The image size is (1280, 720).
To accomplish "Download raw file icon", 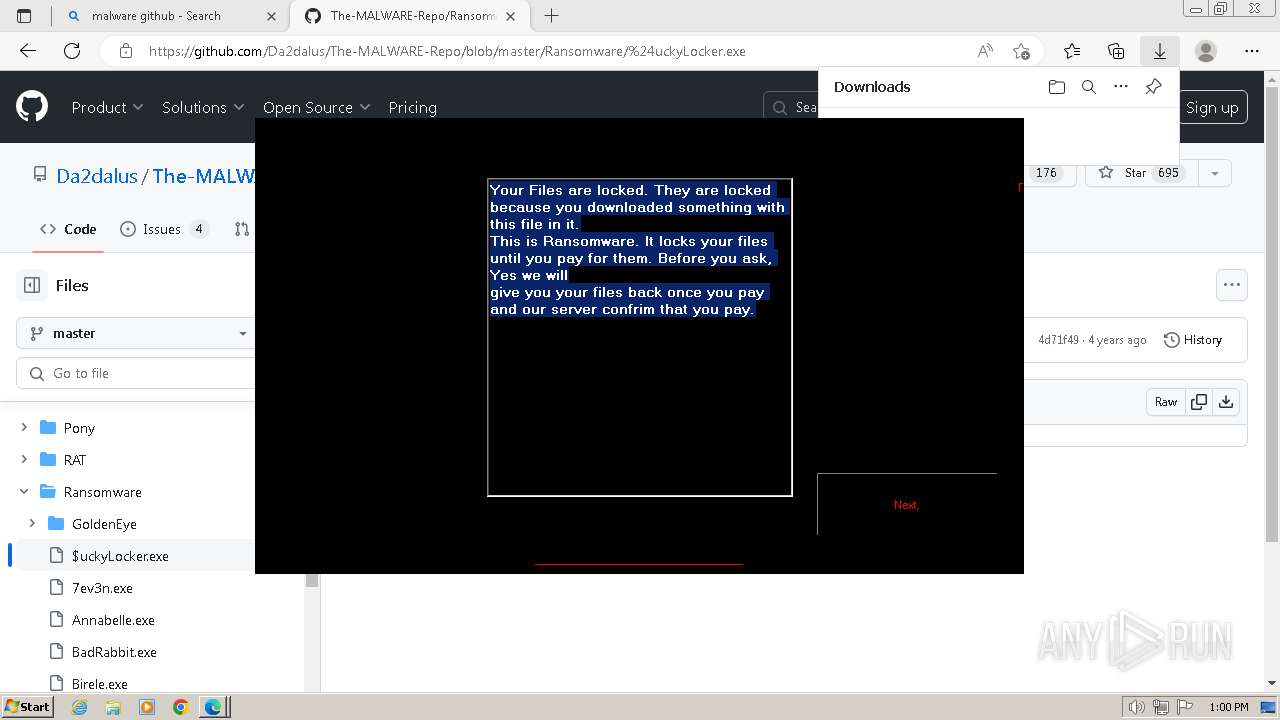I will [1226, 402].
